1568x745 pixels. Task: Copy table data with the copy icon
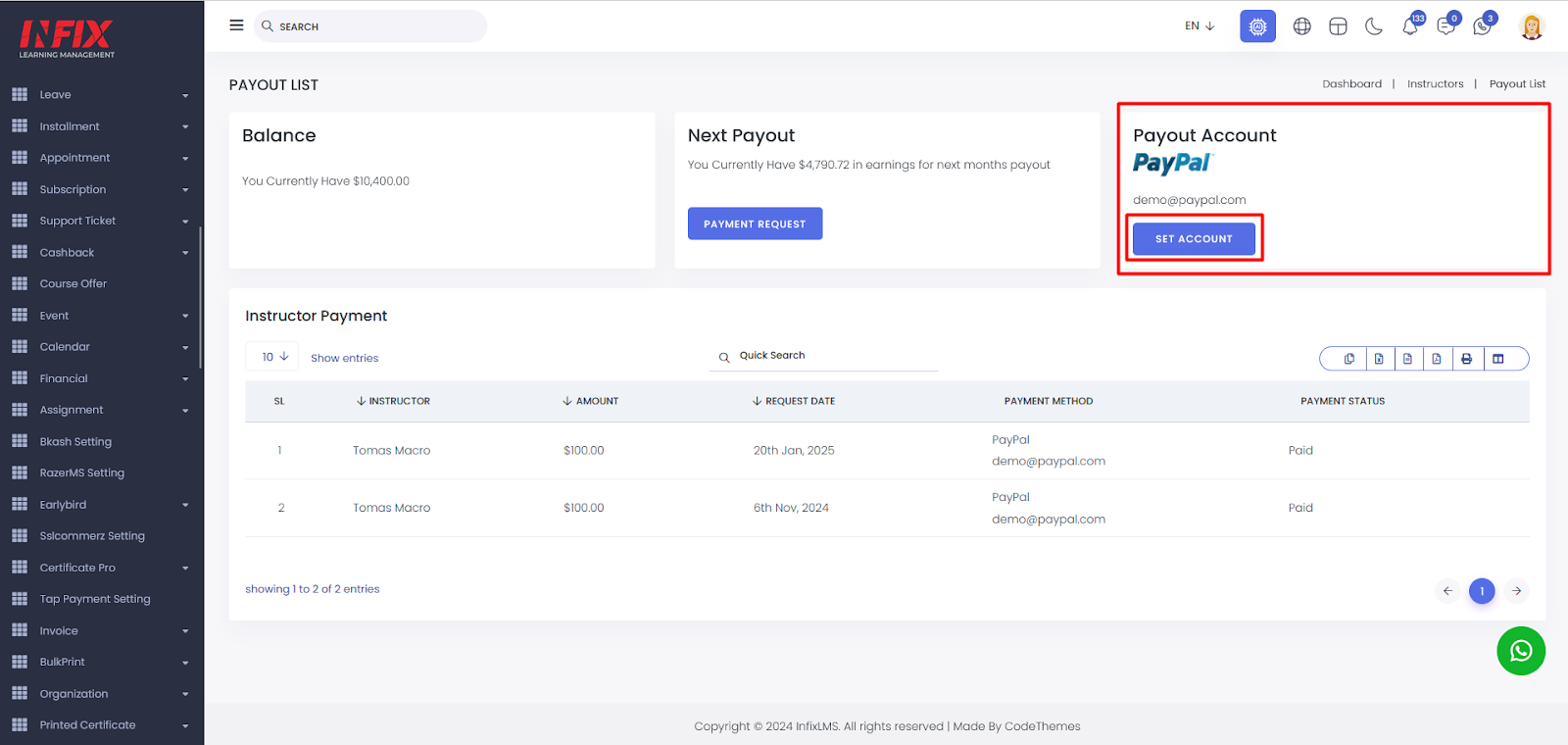(x=1349, y=359)
